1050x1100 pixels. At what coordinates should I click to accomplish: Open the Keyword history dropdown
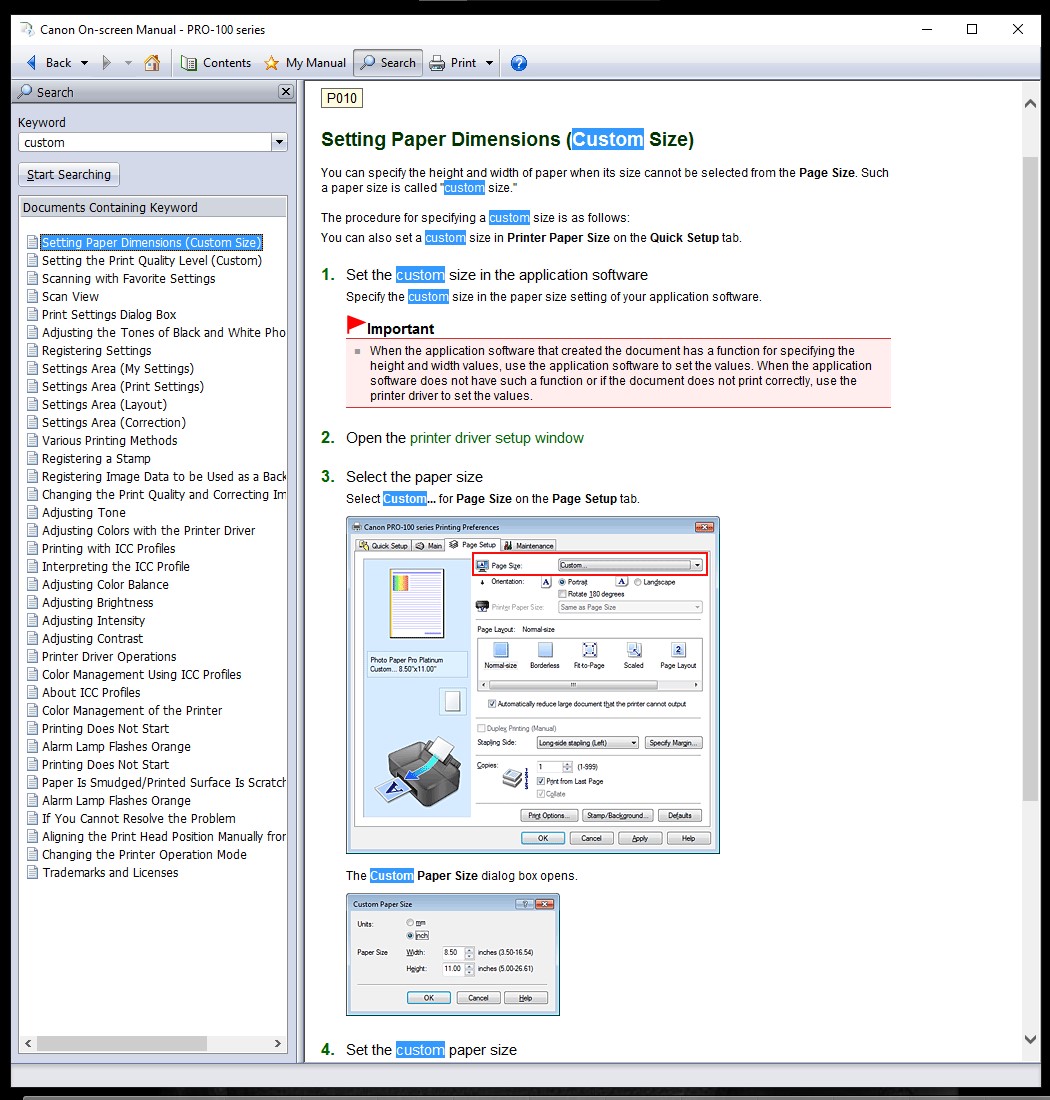(x=279, y=143)
